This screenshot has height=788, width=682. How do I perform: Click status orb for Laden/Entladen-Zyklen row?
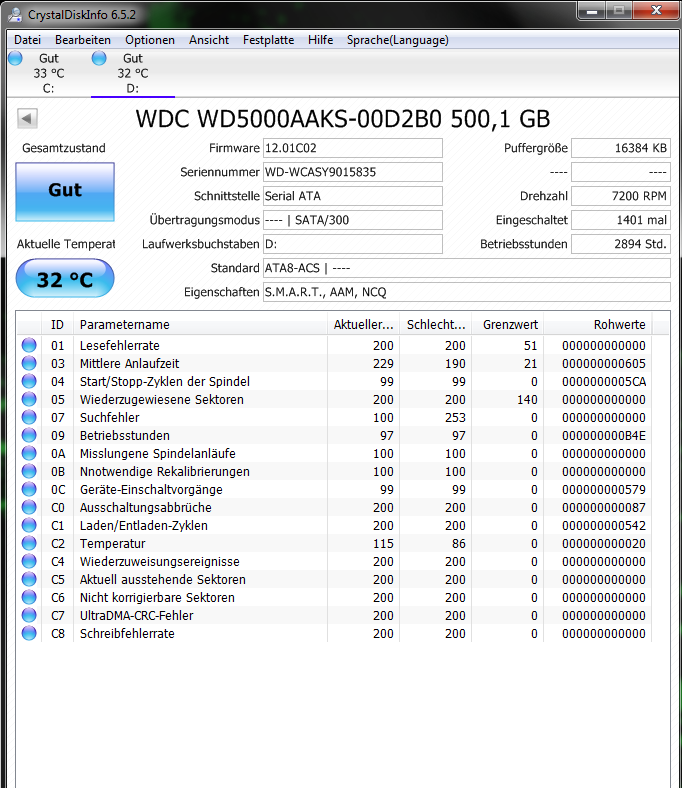tap(29, 525)
